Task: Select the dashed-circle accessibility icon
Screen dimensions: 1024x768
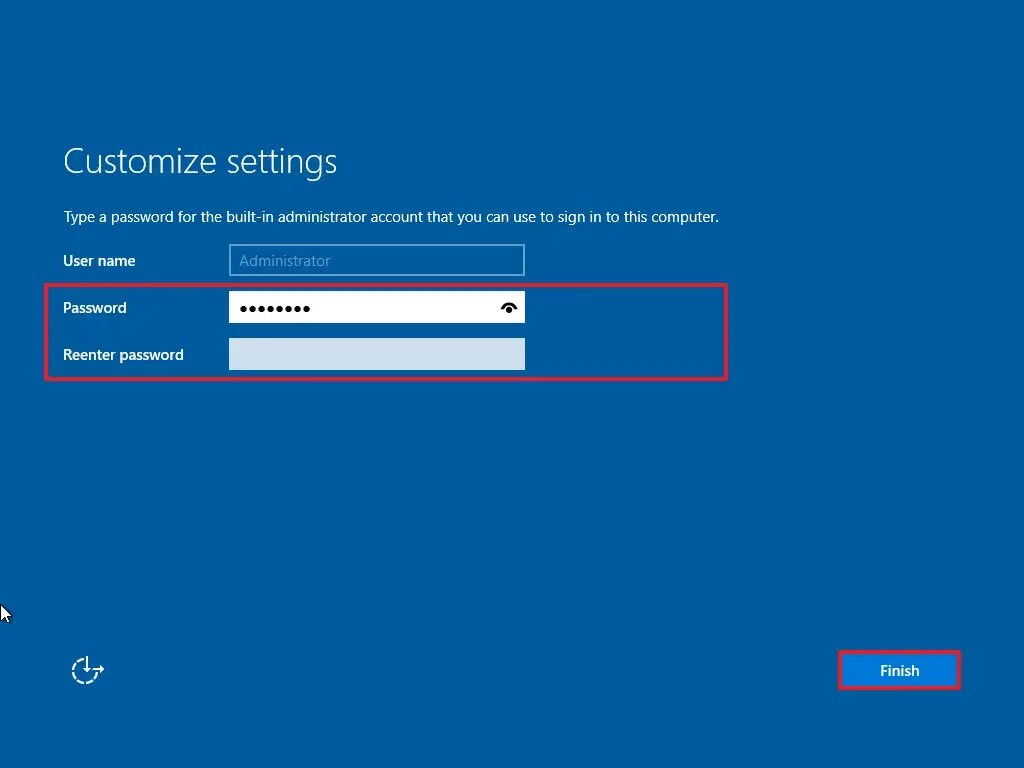Action: (x=87, y=670)
